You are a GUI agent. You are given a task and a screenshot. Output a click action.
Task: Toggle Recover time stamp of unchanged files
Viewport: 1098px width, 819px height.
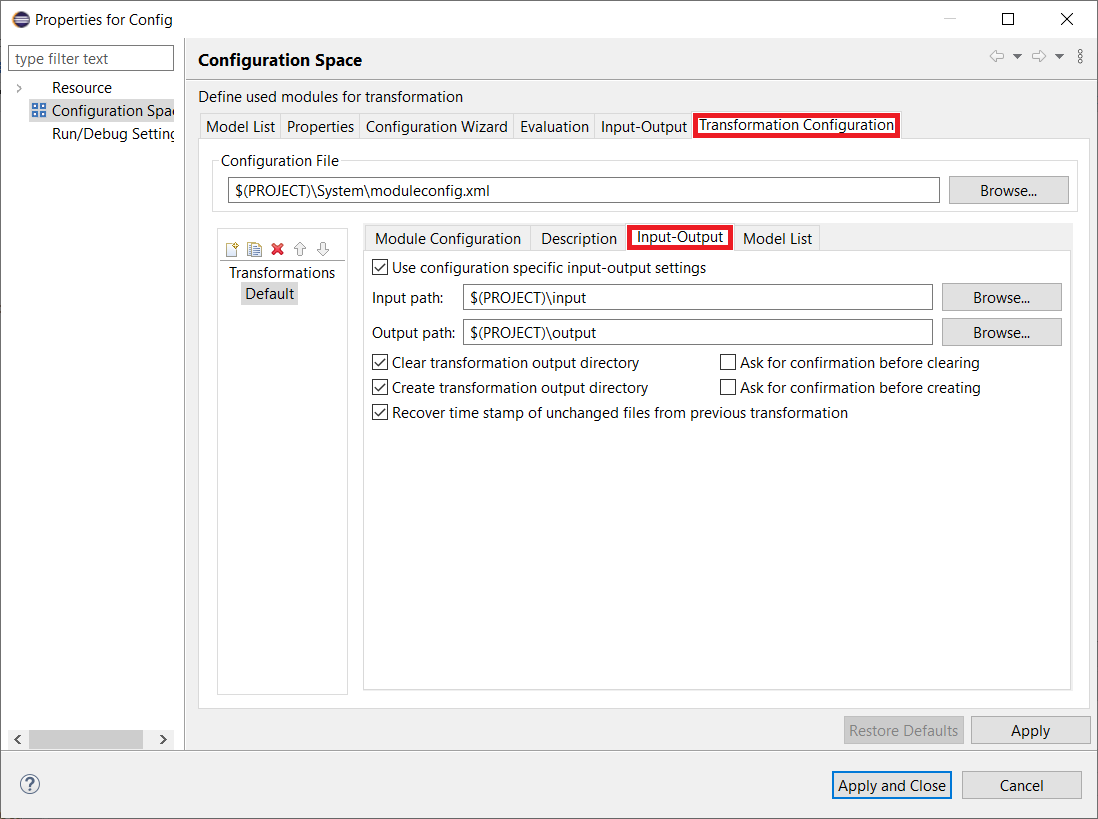coord(380,412)
